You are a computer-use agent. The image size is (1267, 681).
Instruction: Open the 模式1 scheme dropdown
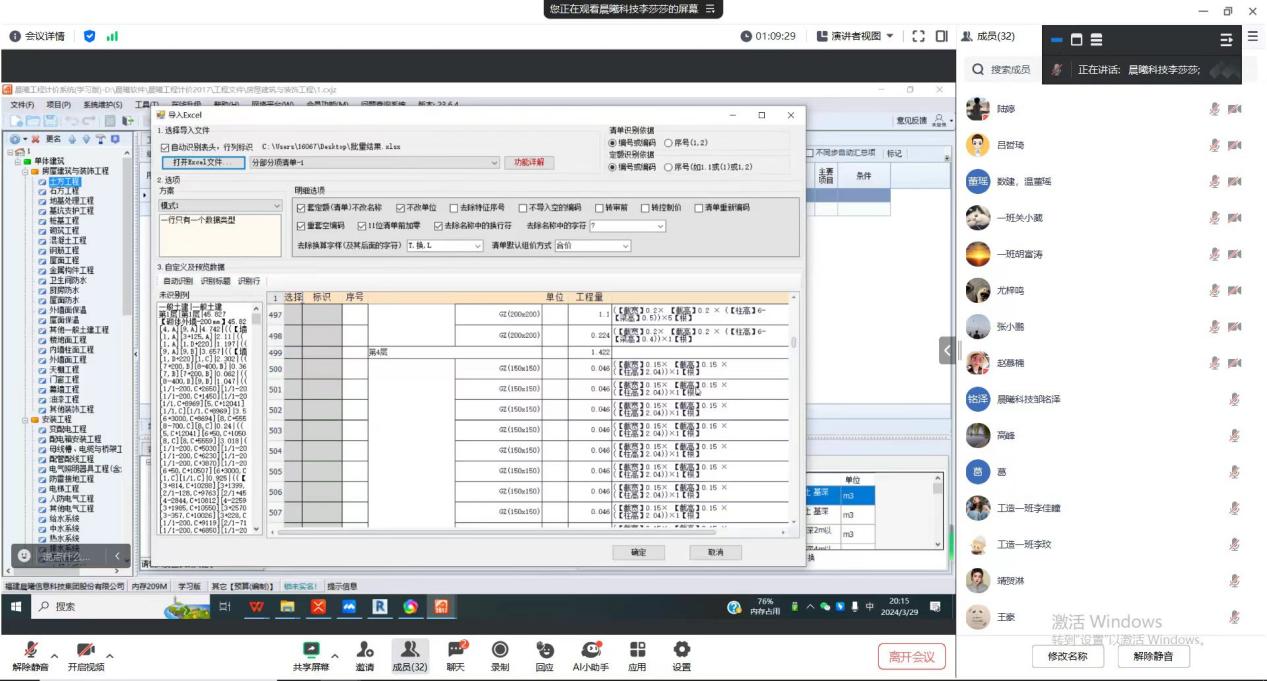(277, 206)
